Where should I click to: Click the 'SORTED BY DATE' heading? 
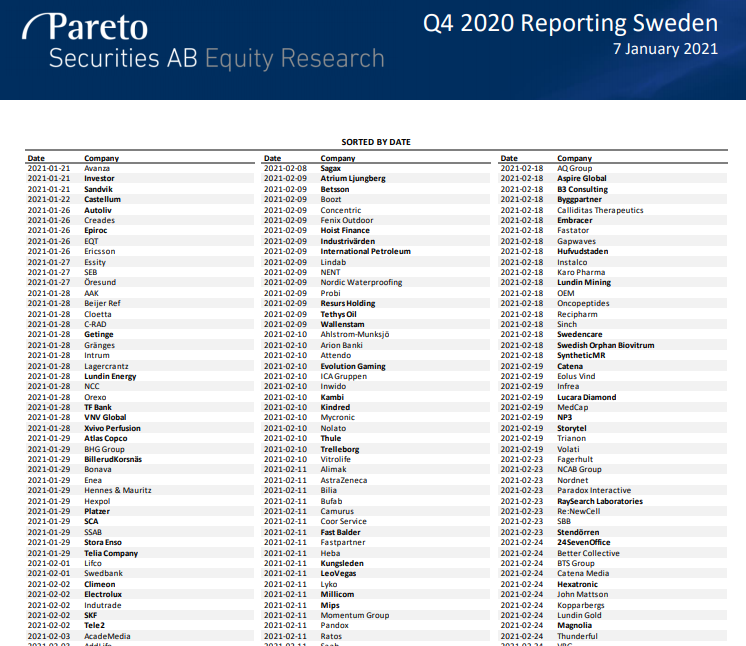376,142
